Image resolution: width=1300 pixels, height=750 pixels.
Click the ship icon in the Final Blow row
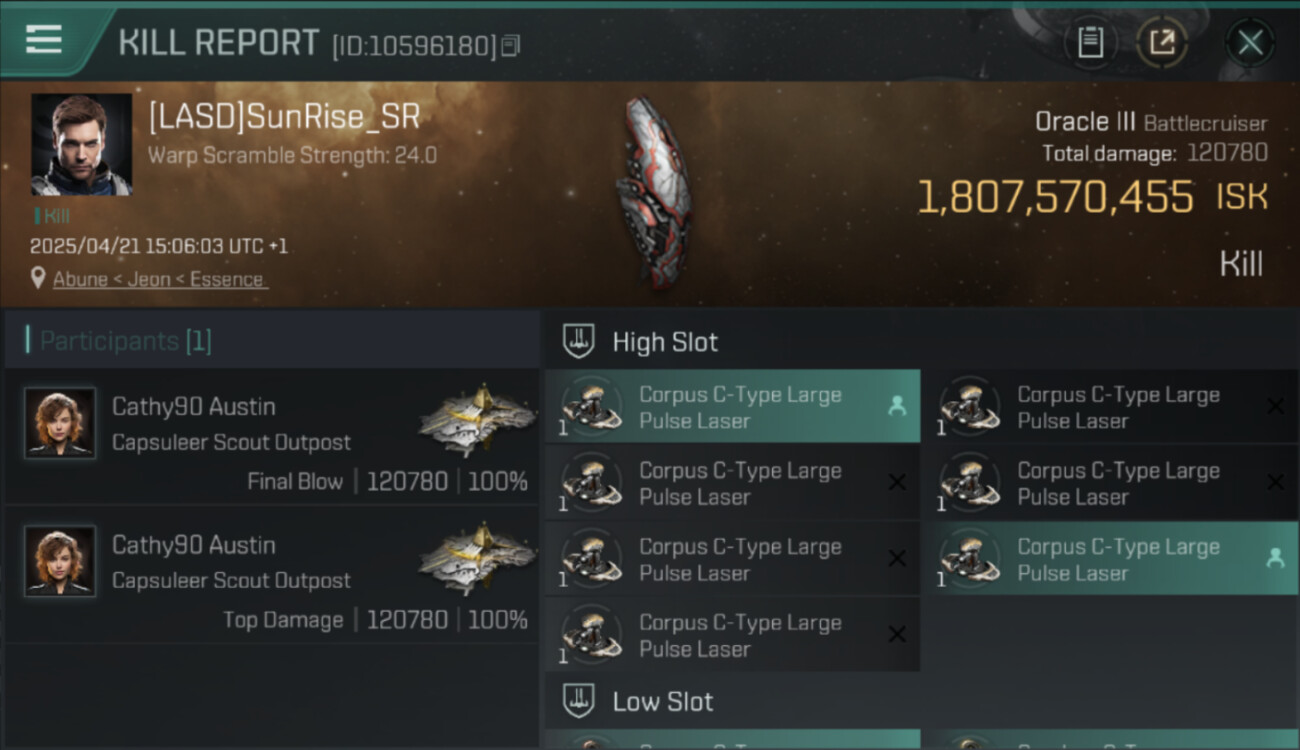click(477, 420)
